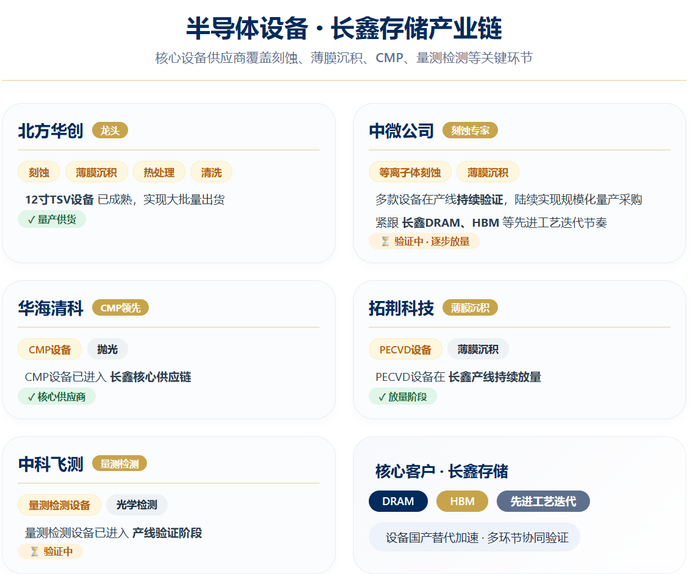Click the text PECVD设备在 长鑫产线持续放量
700x574 pixels.
[458, 377]
